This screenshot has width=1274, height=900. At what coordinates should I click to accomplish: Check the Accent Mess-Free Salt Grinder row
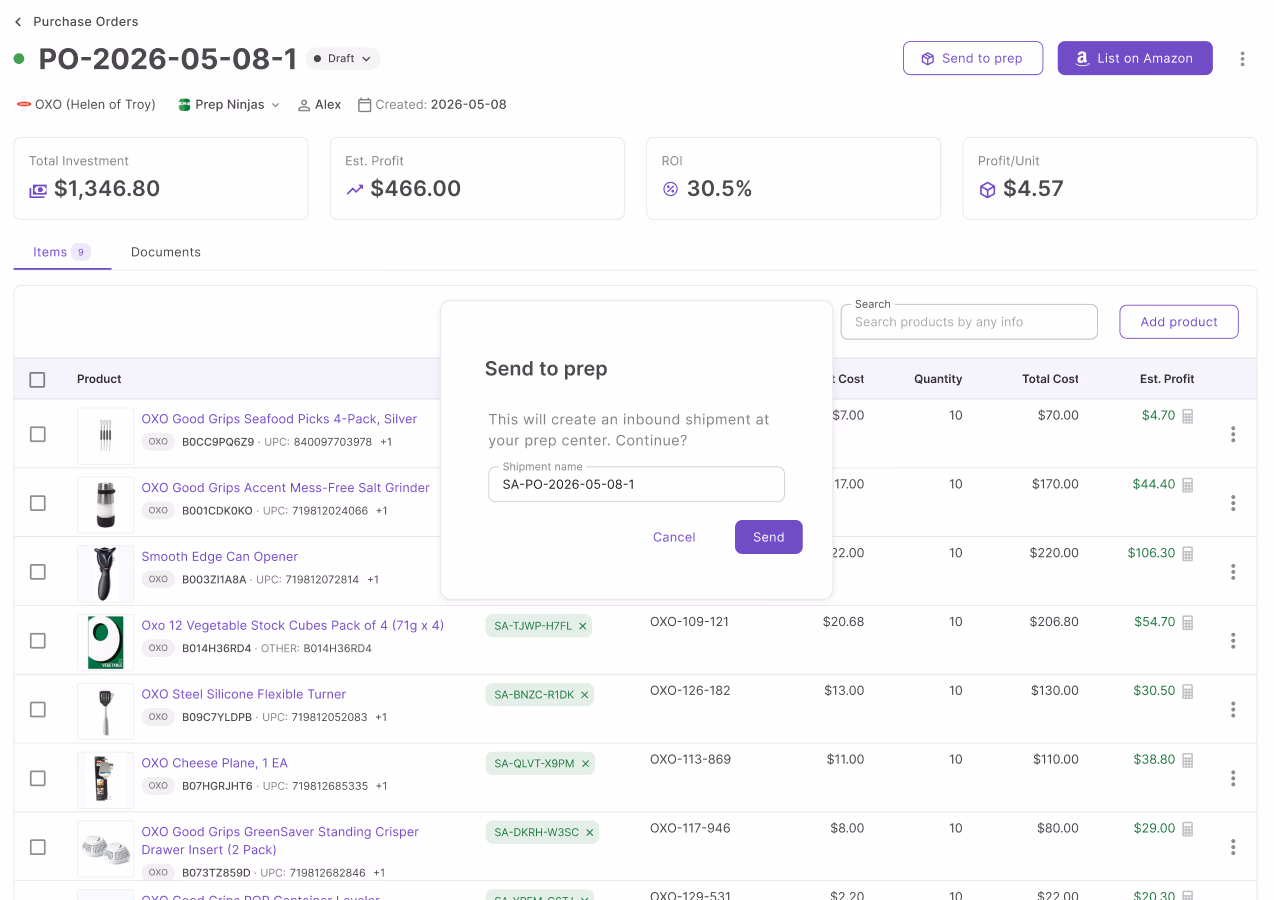37,504
